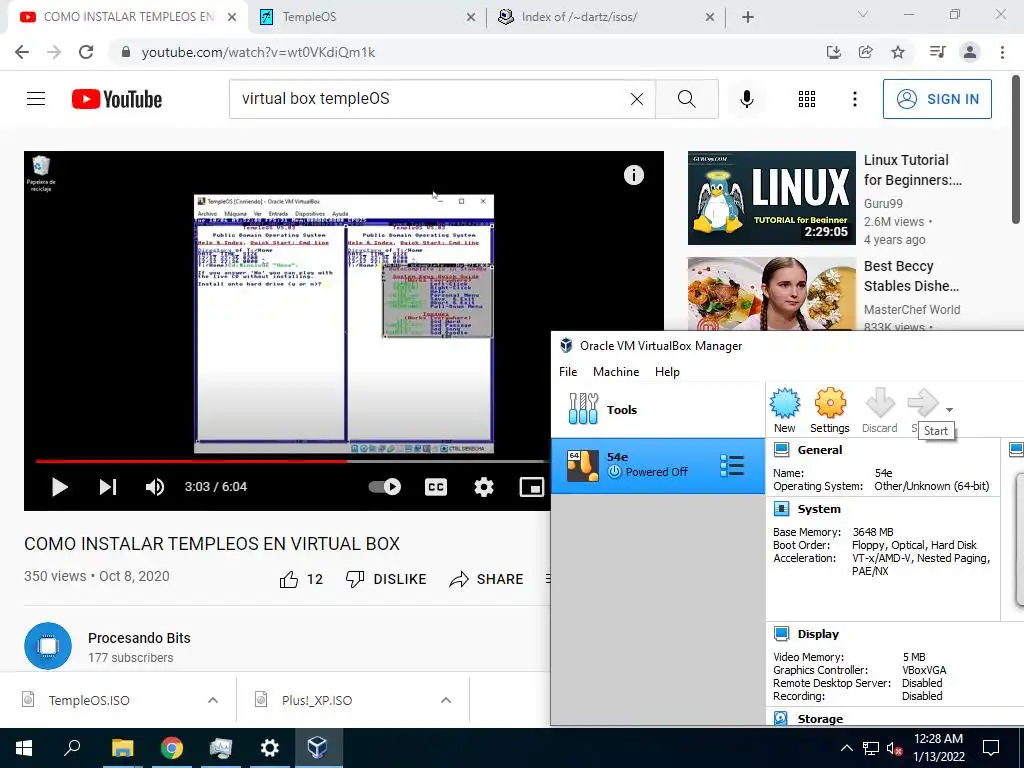Open VirtualBox Settings gear icon
The image size is (1024, 768).
830,403
